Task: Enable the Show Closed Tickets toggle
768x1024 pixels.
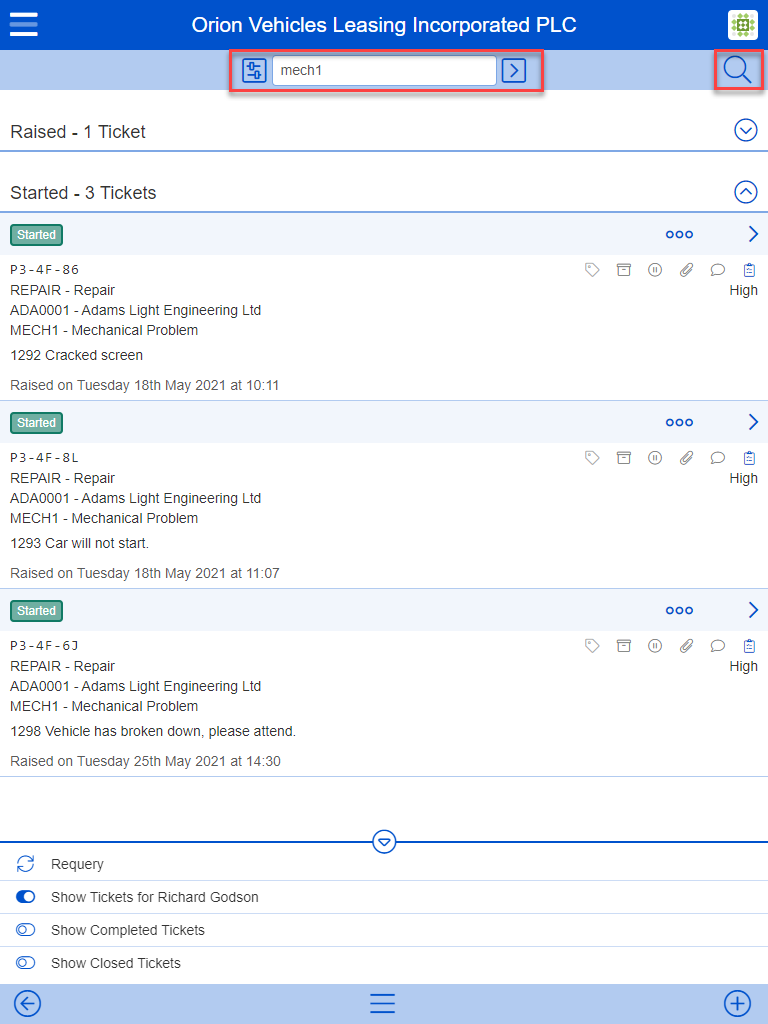Action: 25,963
